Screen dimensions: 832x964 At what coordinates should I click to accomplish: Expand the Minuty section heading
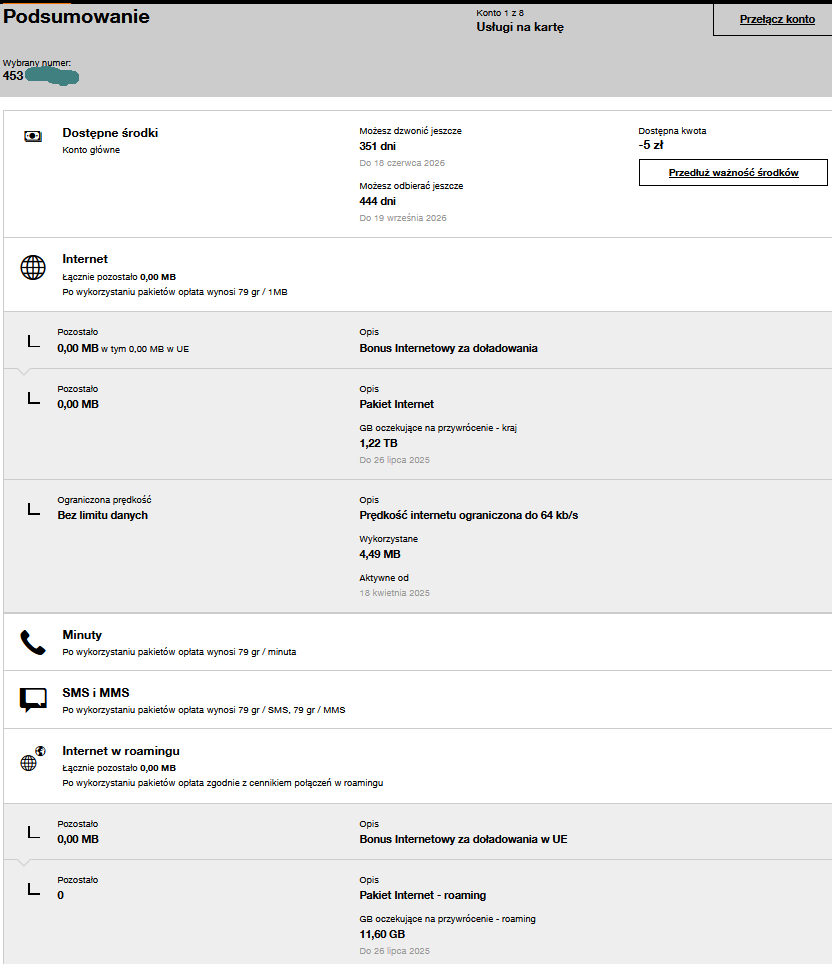pos(82,635)
